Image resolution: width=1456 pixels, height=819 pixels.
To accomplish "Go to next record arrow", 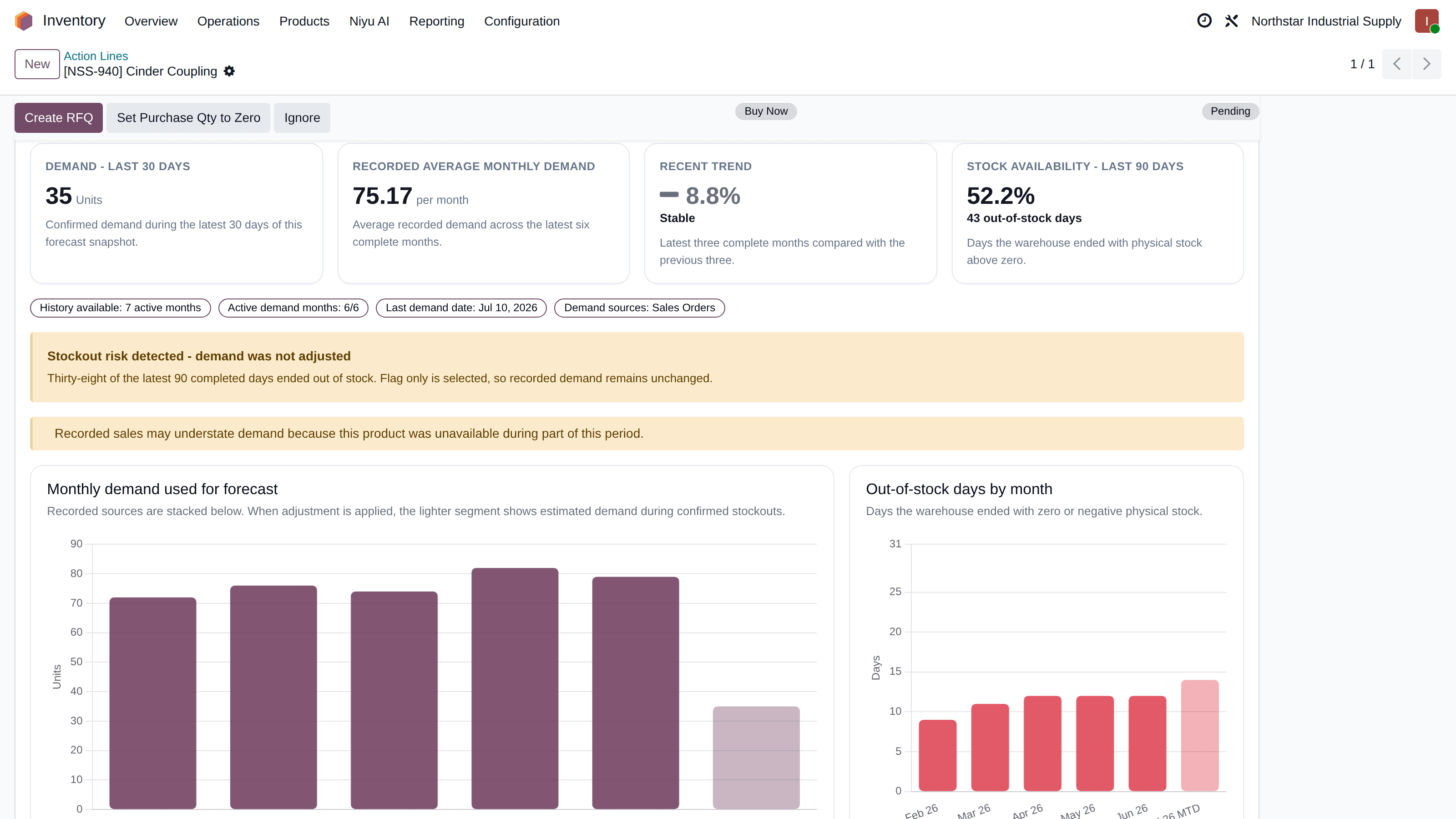I will 1426,64.
